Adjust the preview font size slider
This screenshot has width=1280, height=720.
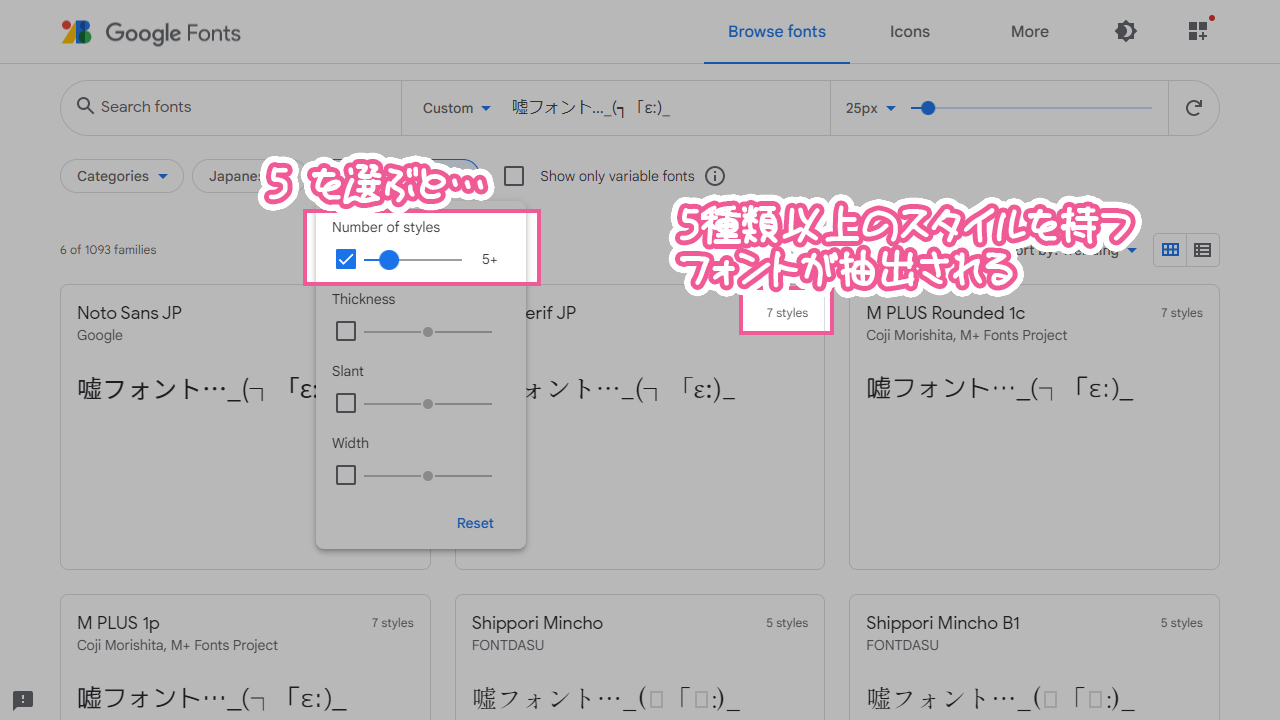pos(1031,108)
